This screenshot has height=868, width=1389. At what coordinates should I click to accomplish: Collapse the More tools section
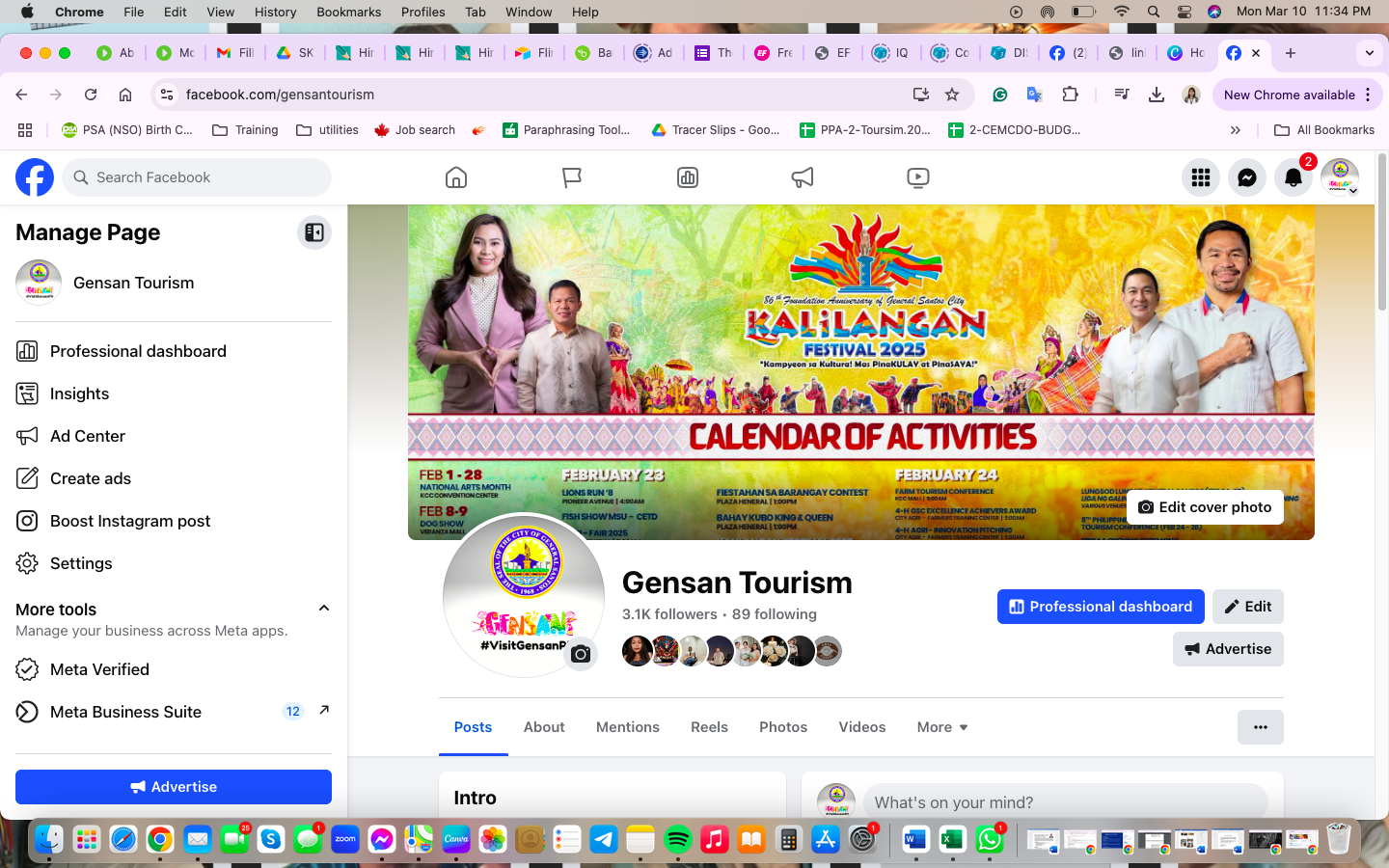coord(324,609)
